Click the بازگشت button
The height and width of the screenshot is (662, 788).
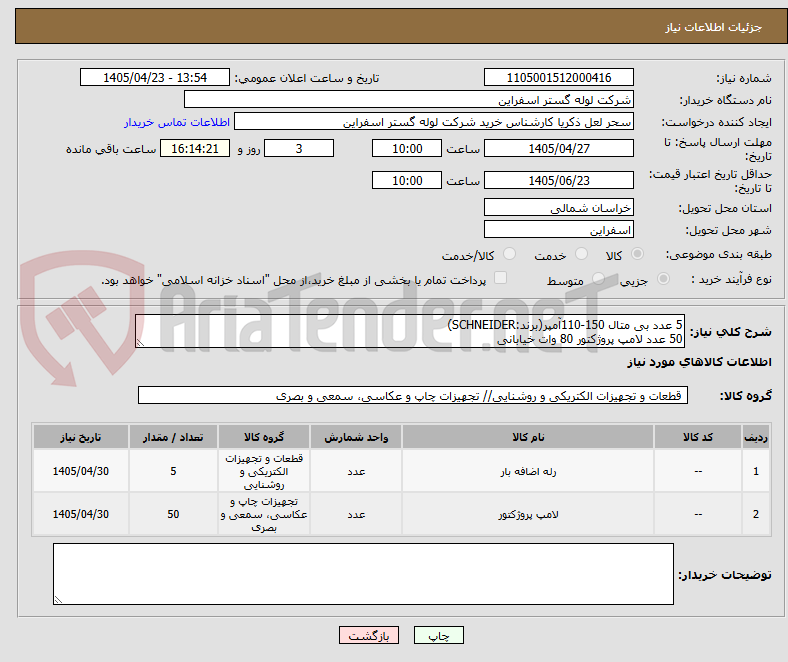[x=369, y=635]
